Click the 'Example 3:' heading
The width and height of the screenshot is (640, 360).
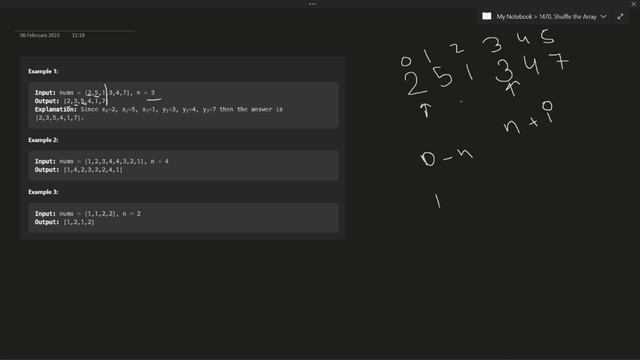(43, 192)
